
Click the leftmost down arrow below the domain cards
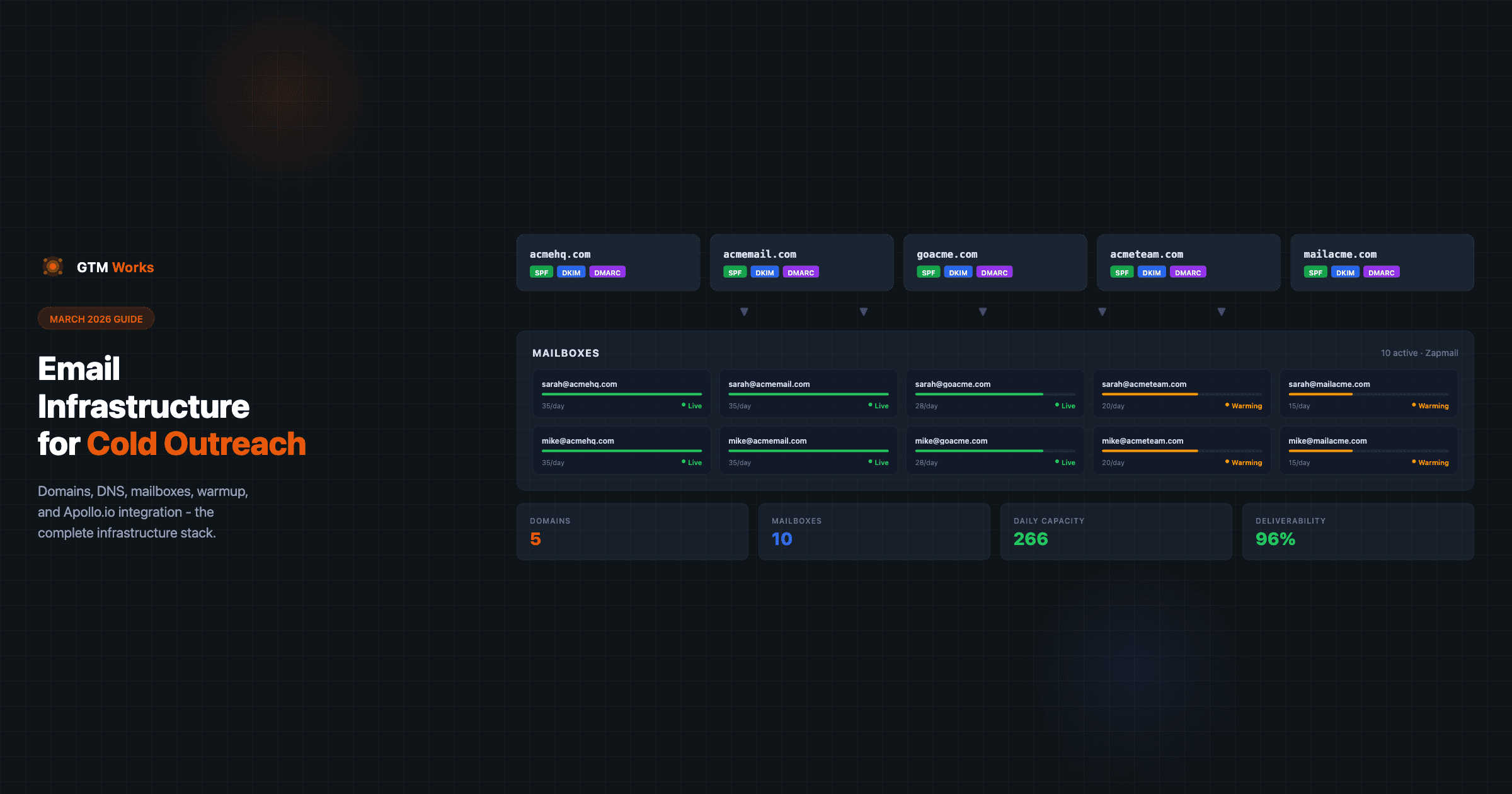click(x=744, y=312)
